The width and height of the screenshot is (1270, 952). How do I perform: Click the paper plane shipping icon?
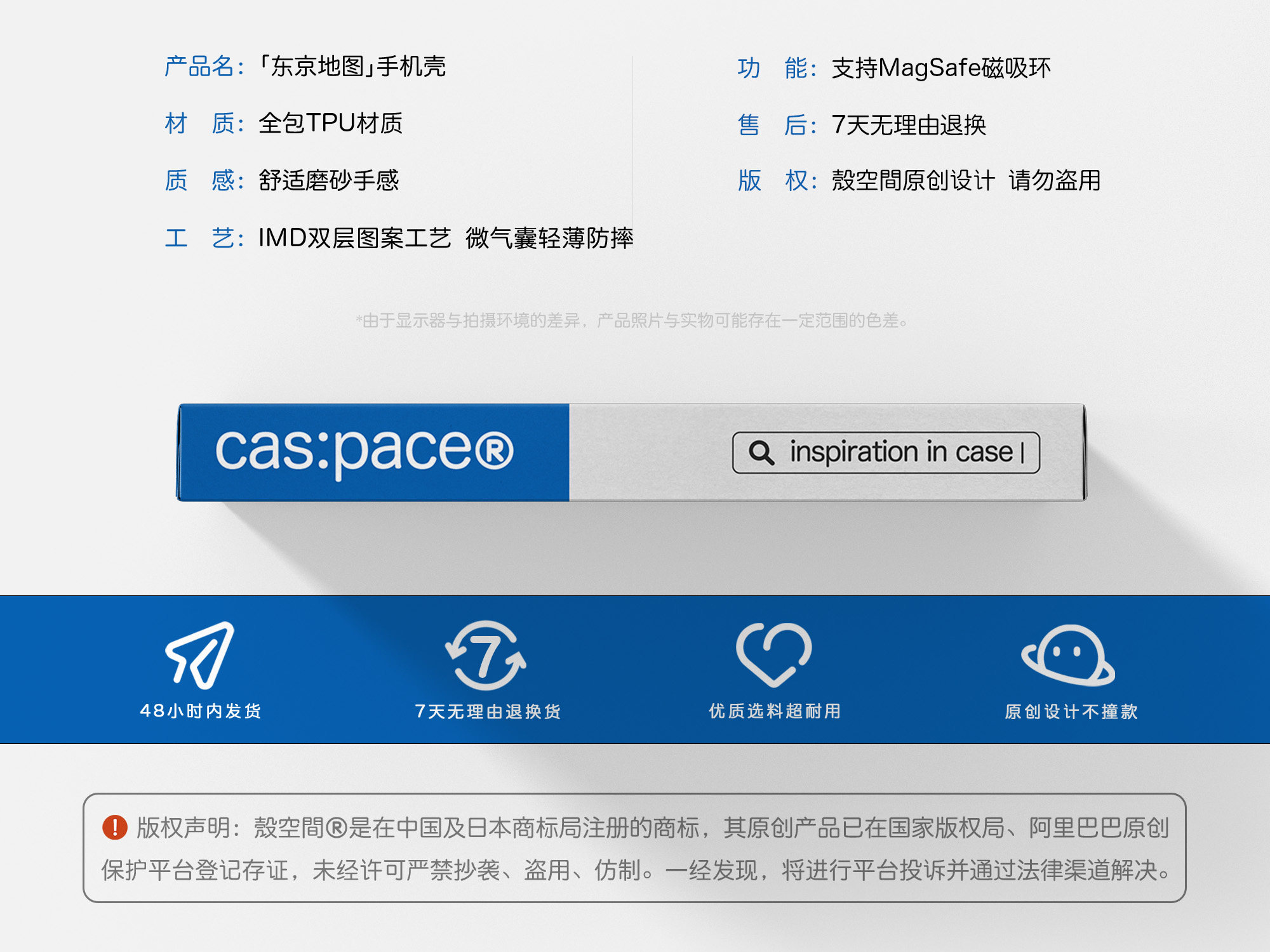pos(199,655)
